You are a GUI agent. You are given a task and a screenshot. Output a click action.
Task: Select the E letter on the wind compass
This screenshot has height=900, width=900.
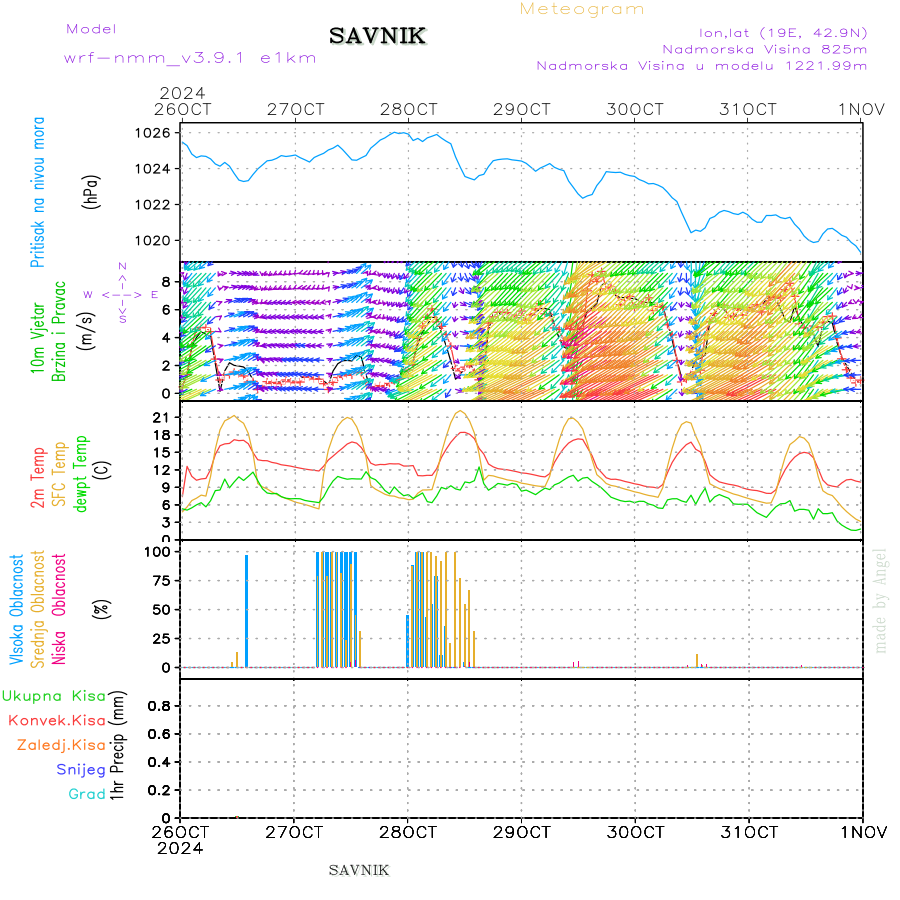click(x=154, y=294)
